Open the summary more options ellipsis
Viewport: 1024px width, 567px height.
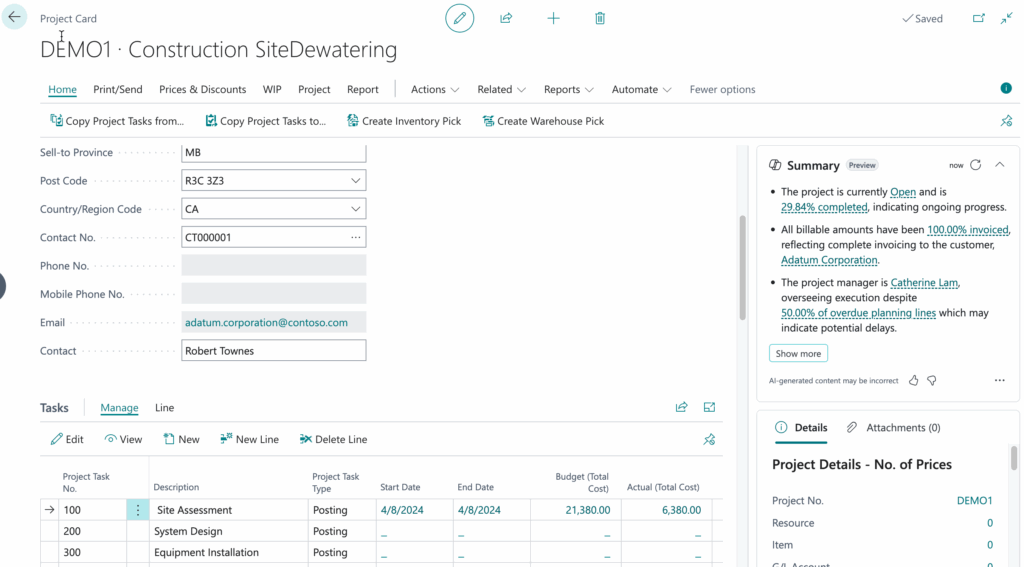click(x=999, y=380)
